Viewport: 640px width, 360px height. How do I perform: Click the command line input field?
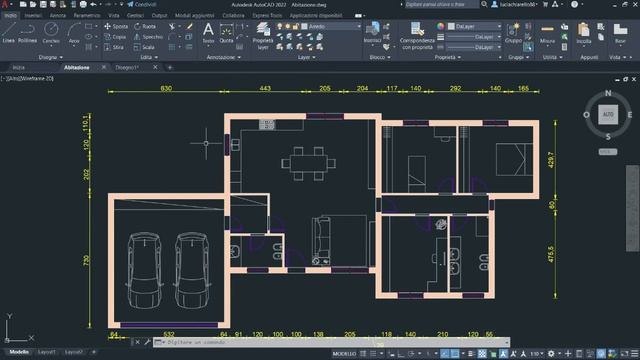click(x=331, y=342)
